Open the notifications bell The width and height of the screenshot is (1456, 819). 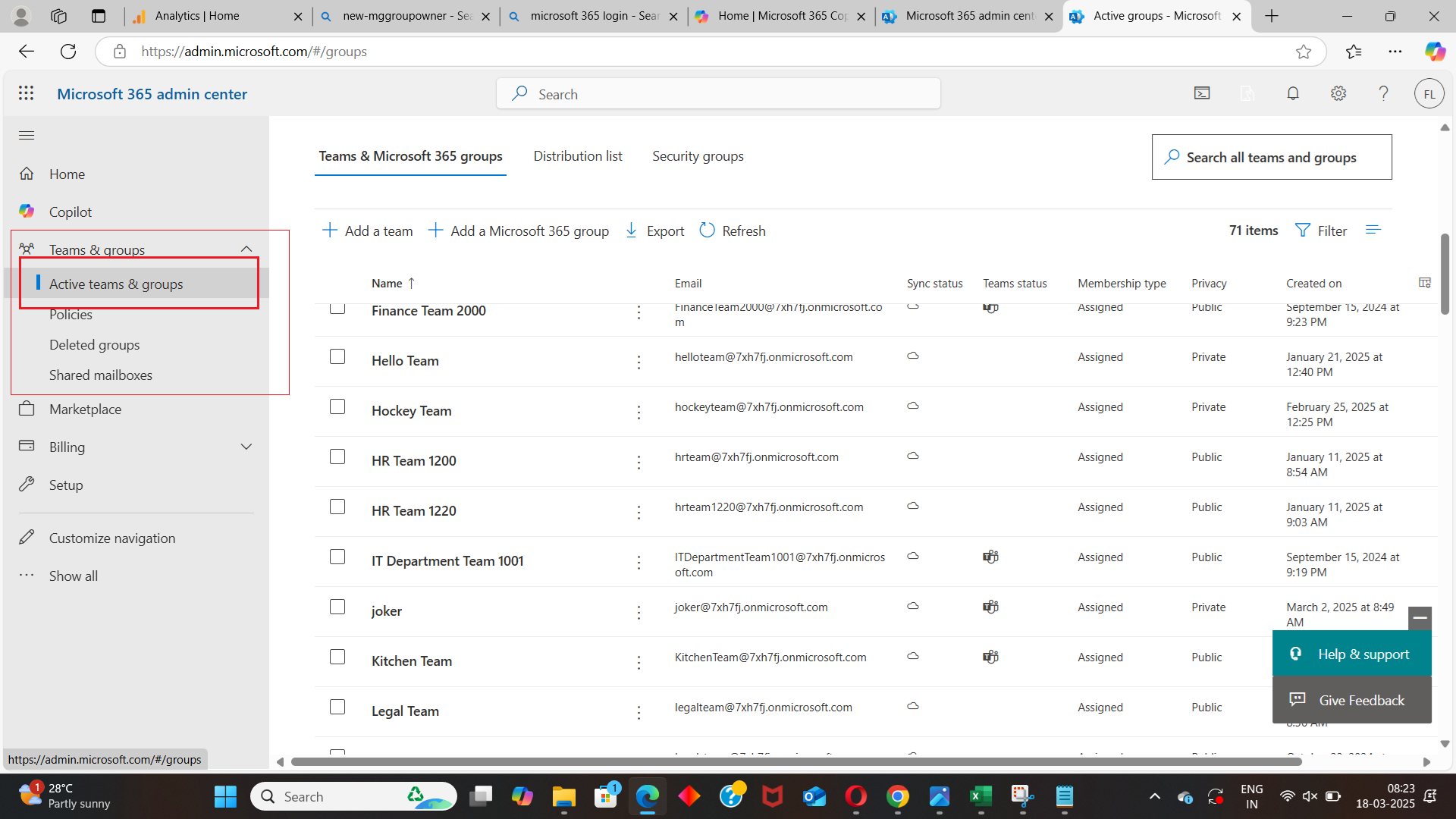(x=1293, y=93)
